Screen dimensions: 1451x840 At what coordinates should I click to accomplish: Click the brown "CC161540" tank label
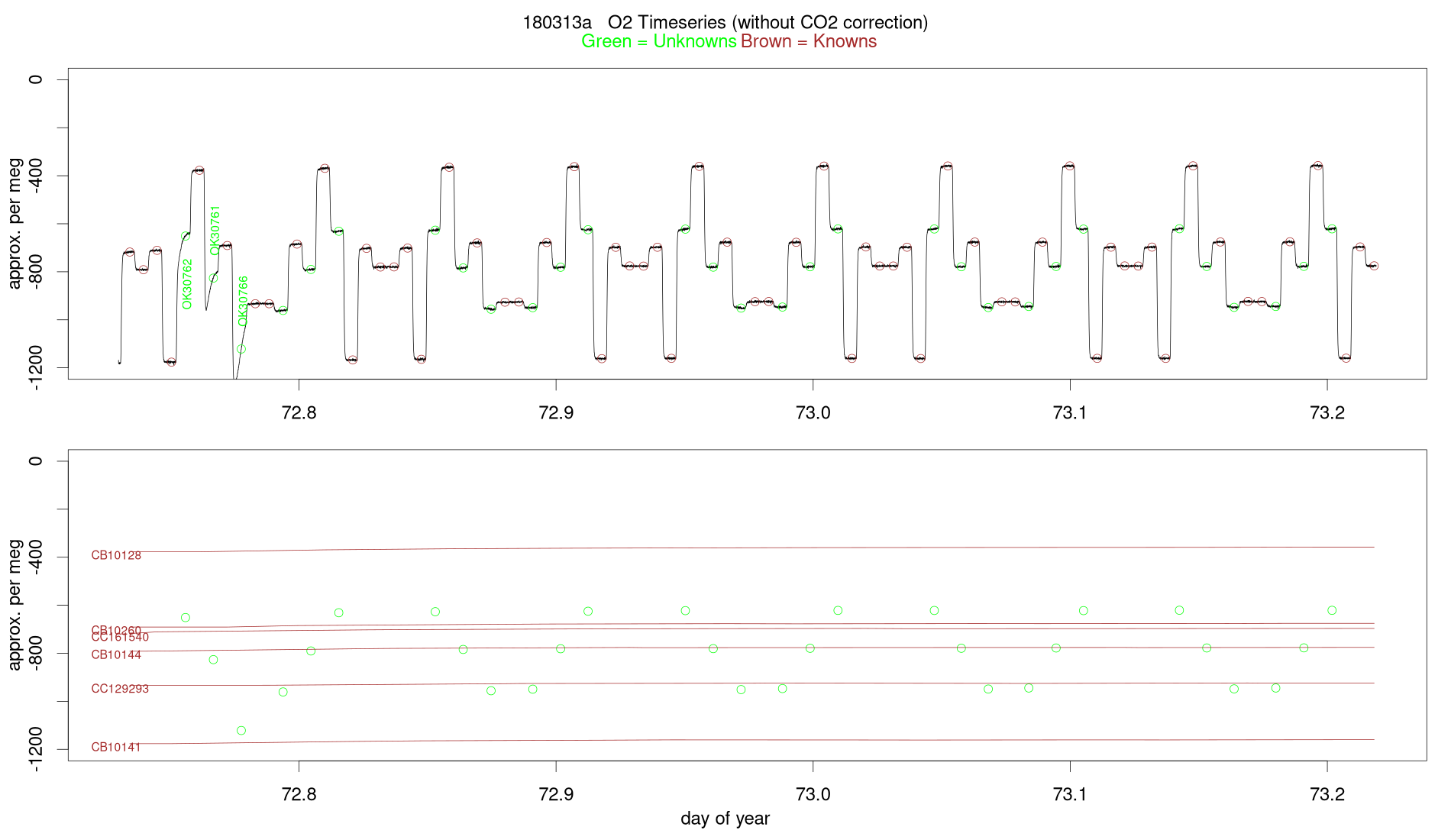pyautogui.click(x=120, y=637)
